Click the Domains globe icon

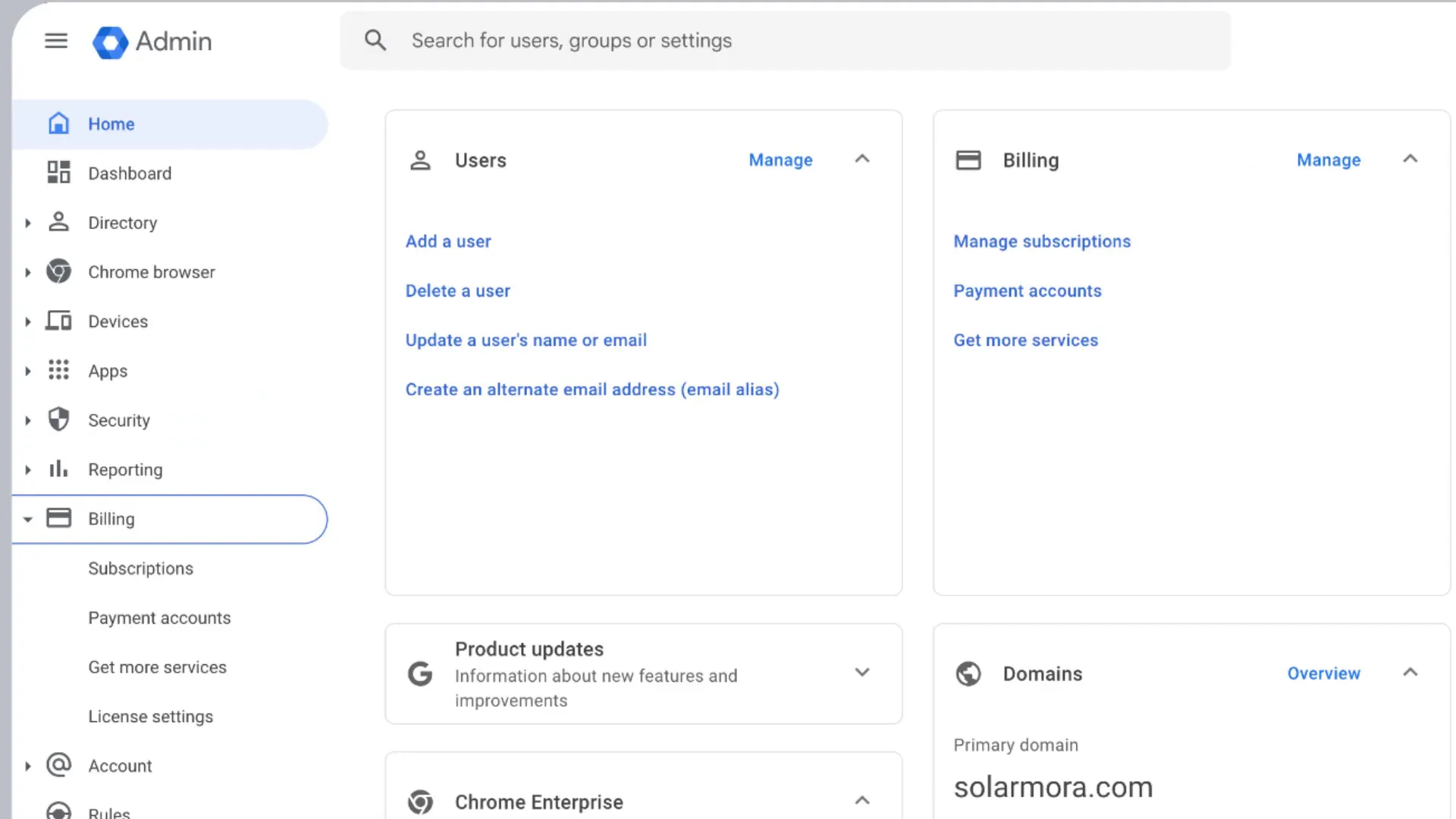click(x=968, y=673)
